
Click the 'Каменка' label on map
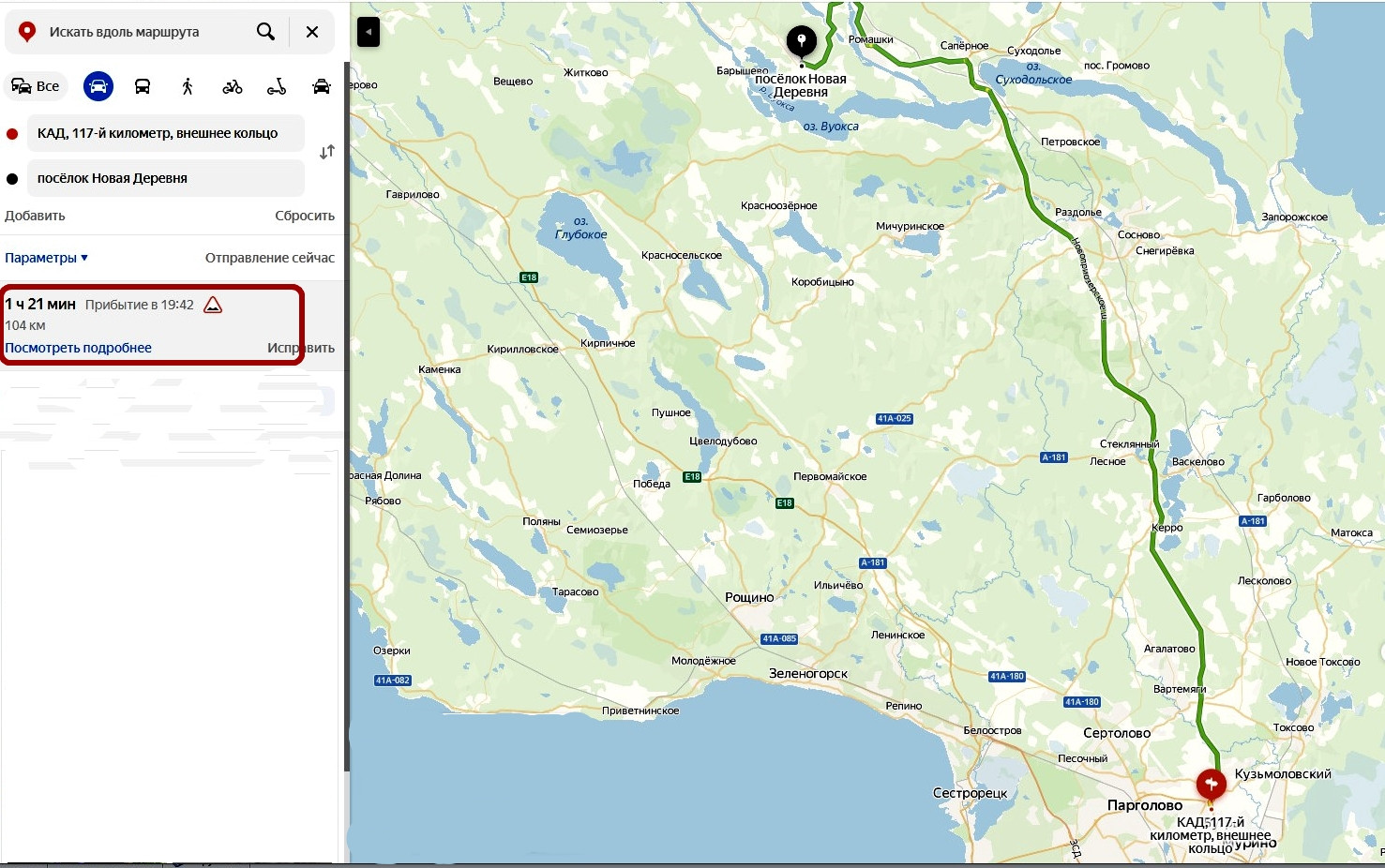[440, 369]
